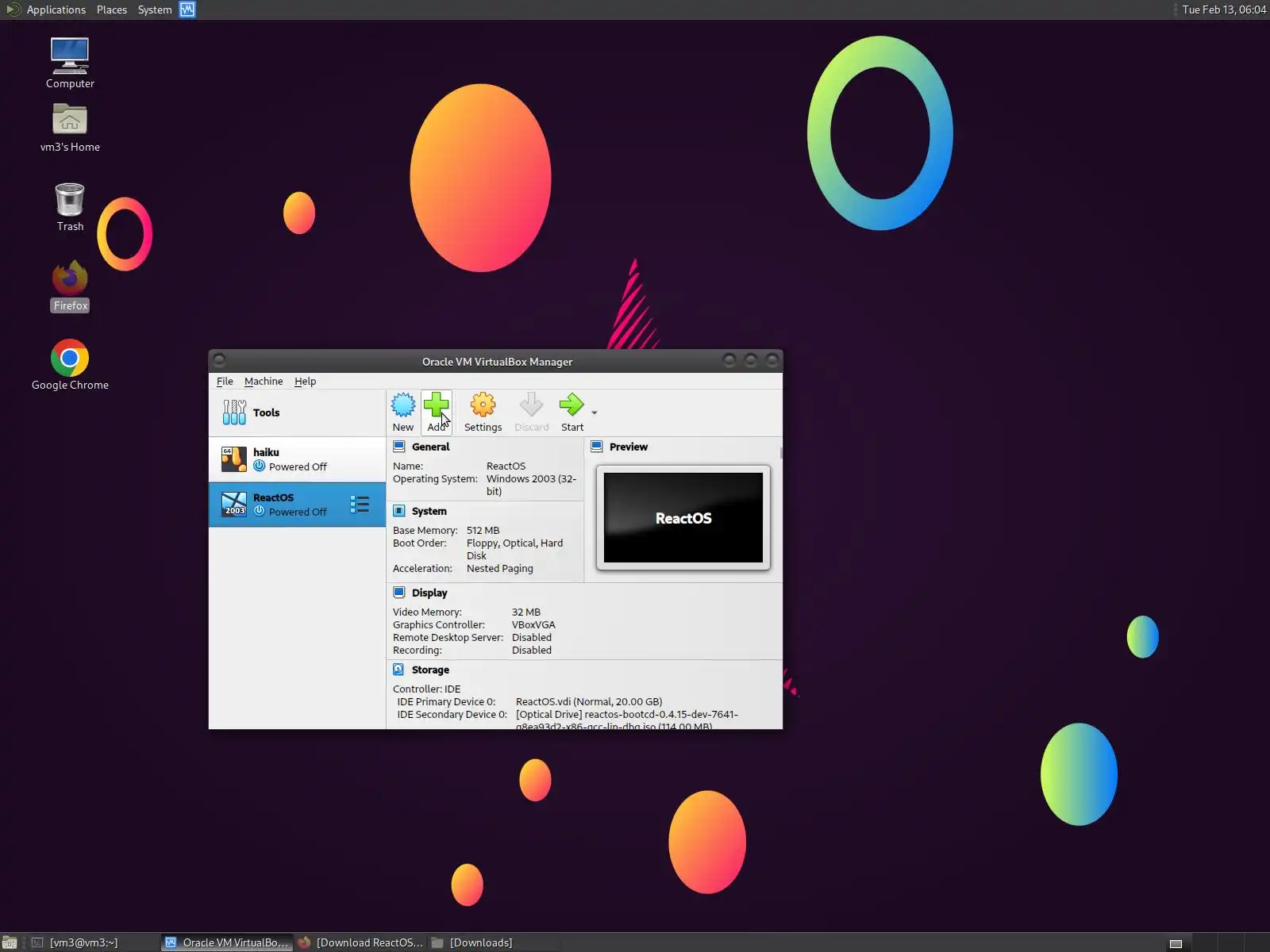Select the Google Chrome desktop icon
1270x952 pixels.
click(70, 365)
